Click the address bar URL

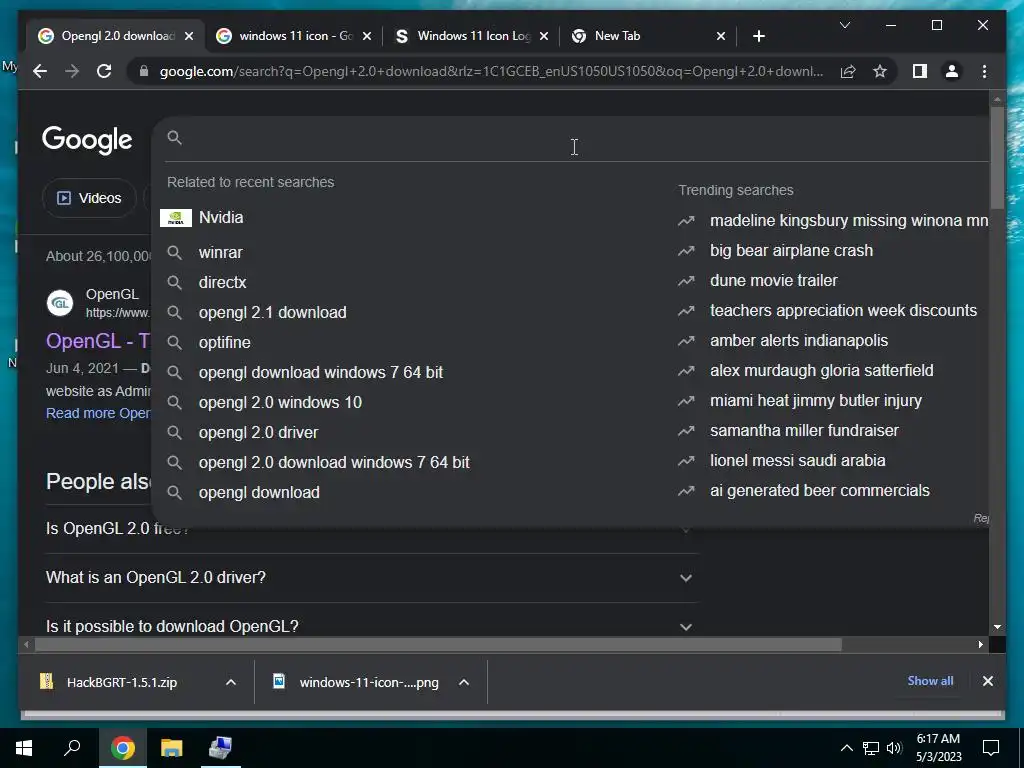(491, 71)
